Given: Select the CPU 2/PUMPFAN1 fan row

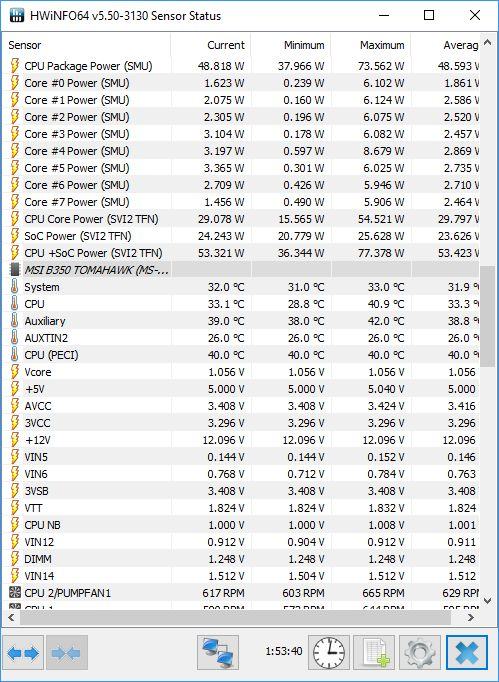Looking at the screenshot, I should pyautogui.click(x=241, y=593).
